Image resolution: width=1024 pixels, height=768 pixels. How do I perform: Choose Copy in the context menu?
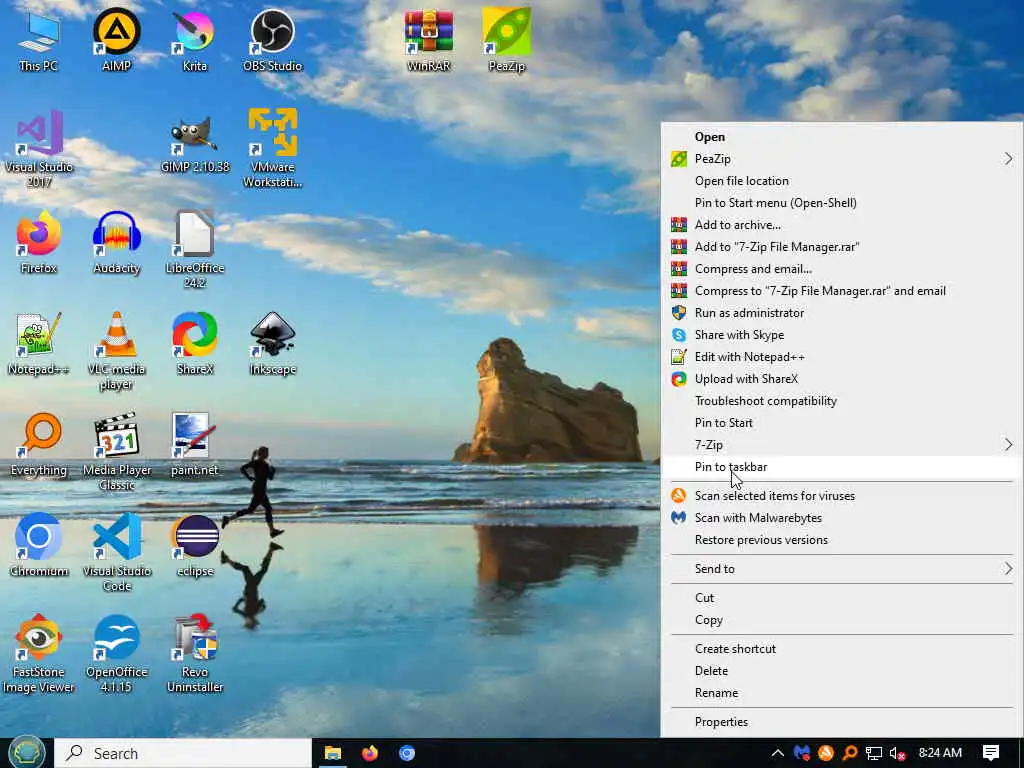842,620
